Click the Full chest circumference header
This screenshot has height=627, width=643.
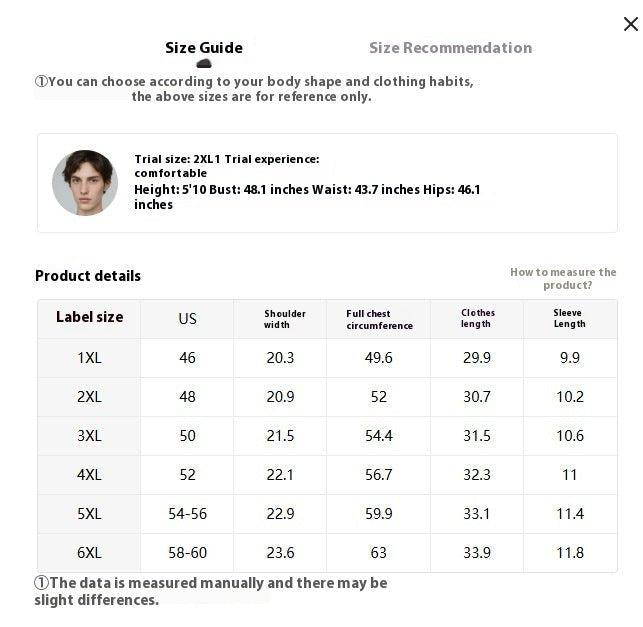[x=379, y=319]
